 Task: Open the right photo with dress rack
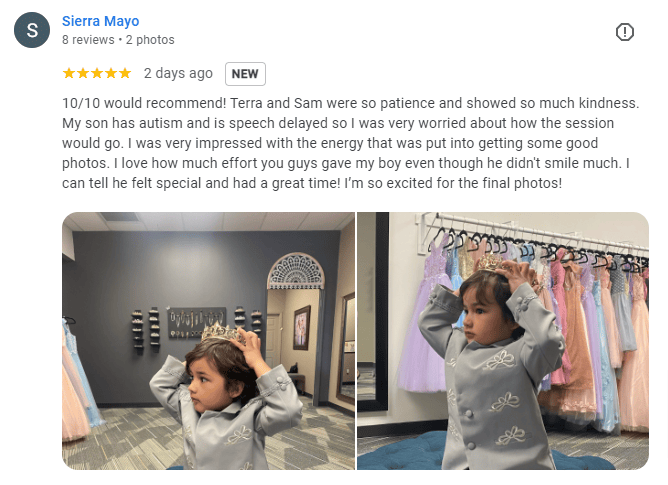pyautogui.click(x=503, y=341)
